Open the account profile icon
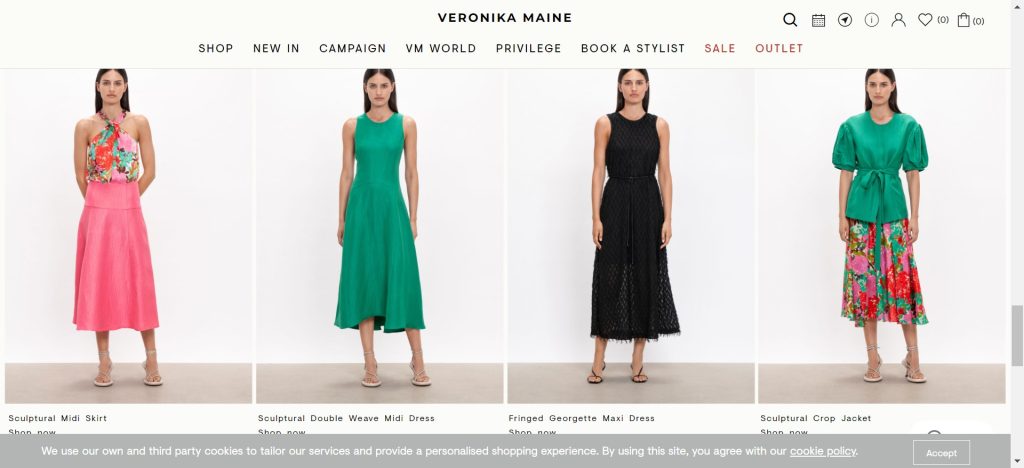The height and width of the screenshot is (468, 1024). point(899,20)
